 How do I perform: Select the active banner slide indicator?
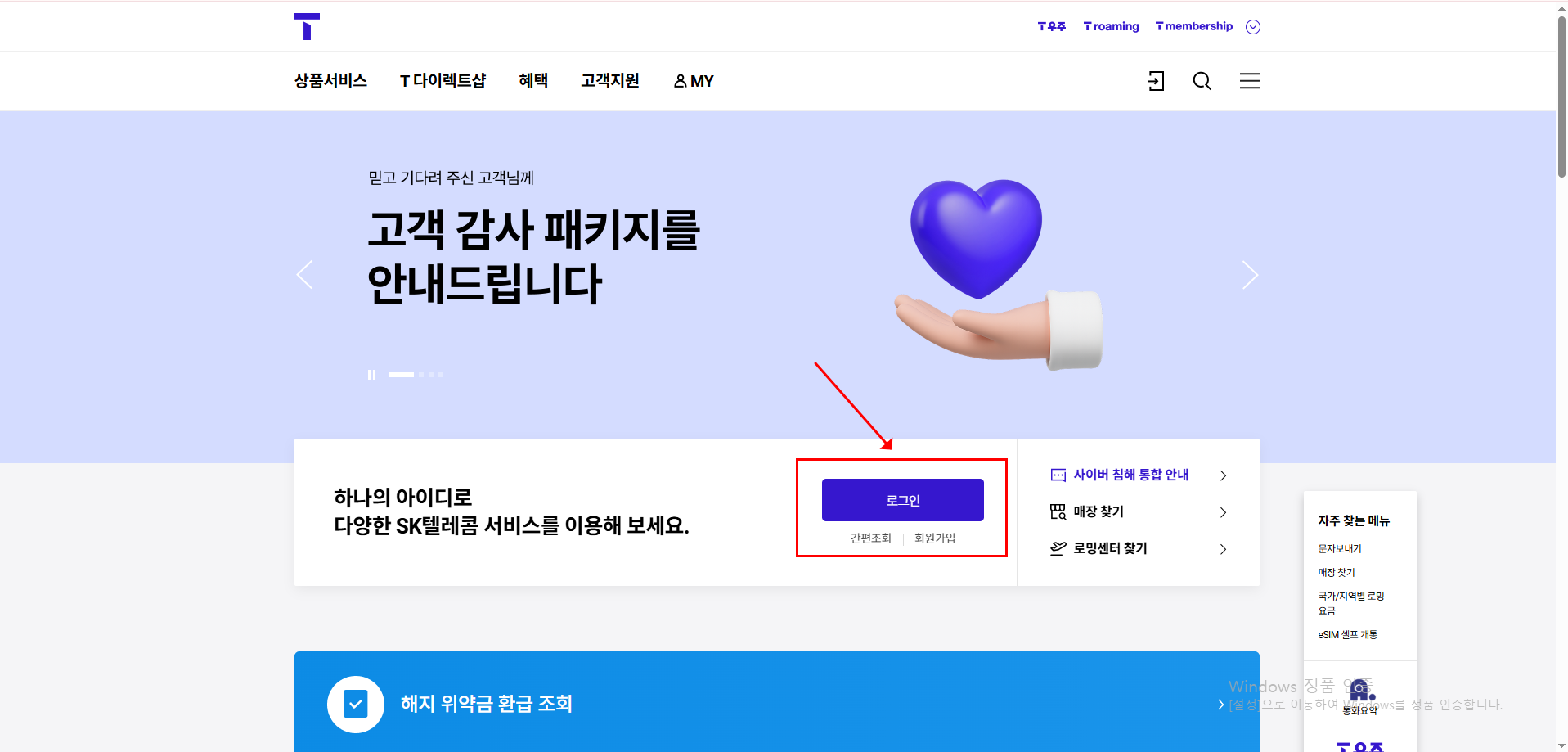click(402, 375)
